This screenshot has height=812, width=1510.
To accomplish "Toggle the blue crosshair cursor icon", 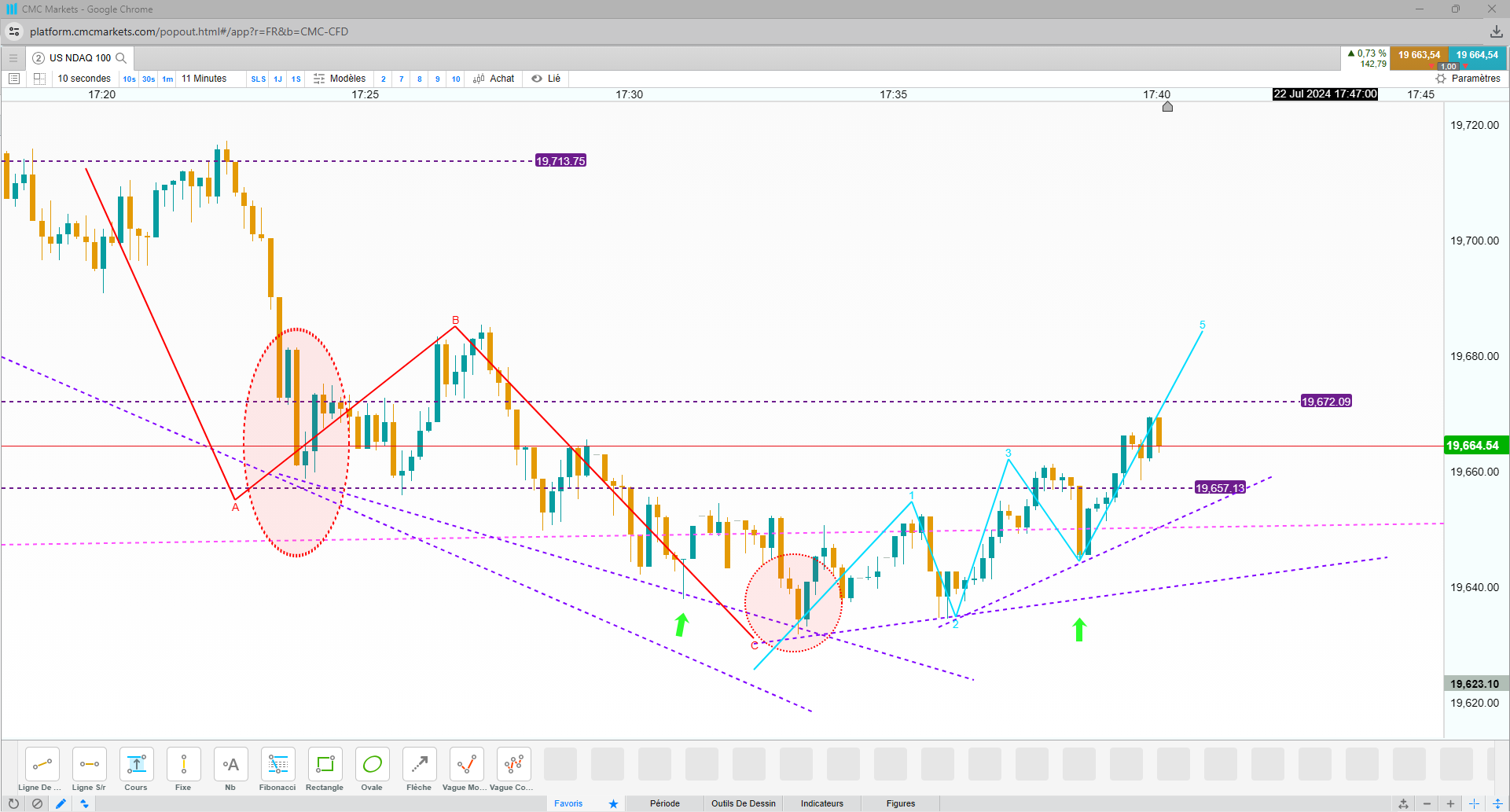I will pyautogui.click(x=1474, y=803).
